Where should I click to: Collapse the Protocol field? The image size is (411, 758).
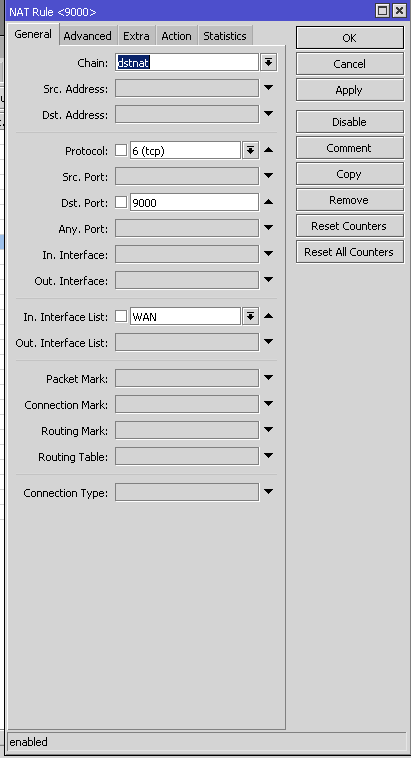click(x=269, y=150)
